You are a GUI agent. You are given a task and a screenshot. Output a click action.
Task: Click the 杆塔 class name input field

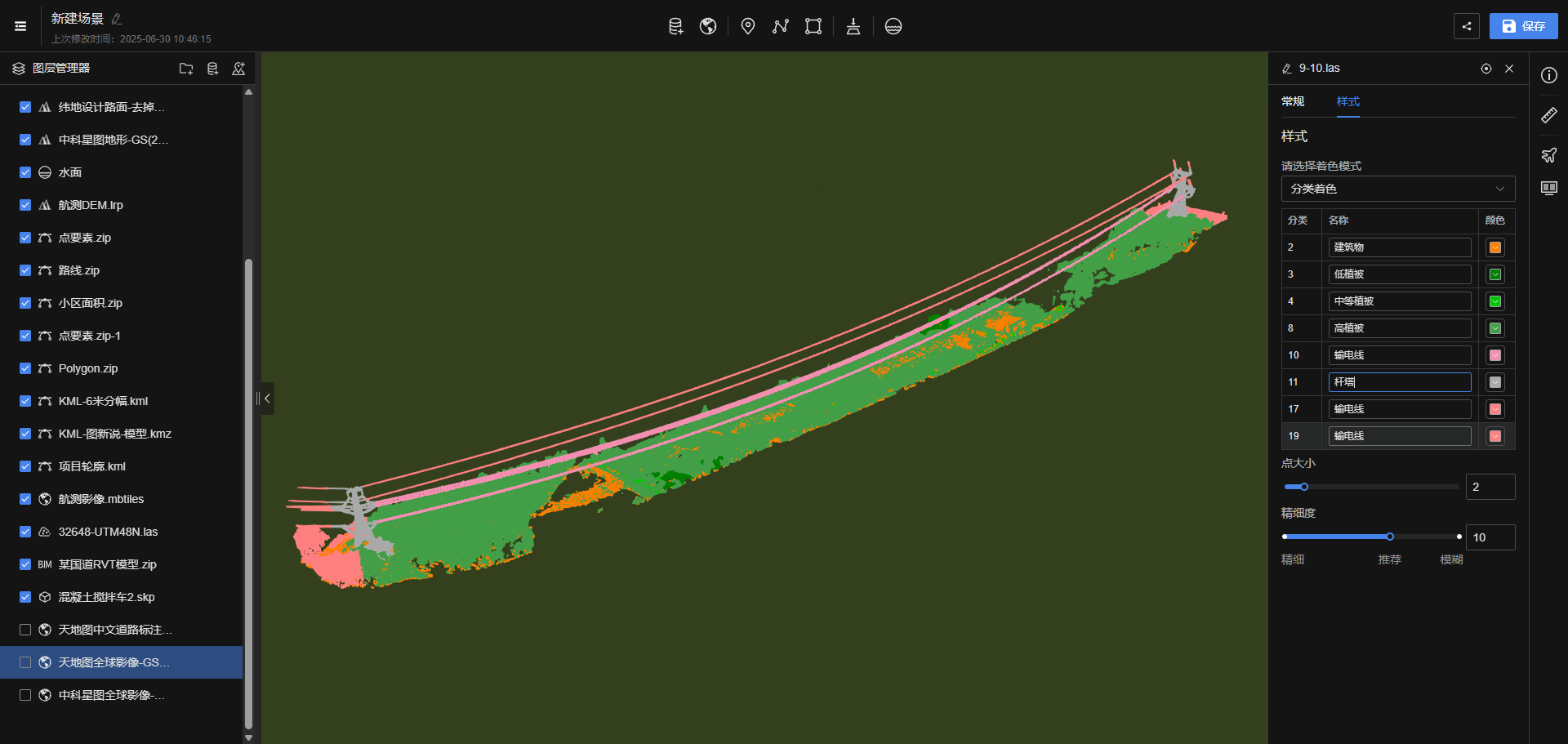tap(1399, 382)
